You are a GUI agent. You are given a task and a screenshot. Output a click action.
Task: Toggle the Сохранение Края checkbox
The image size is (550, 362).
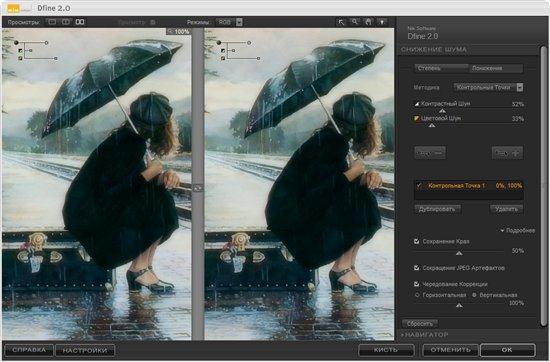point(416,241)
